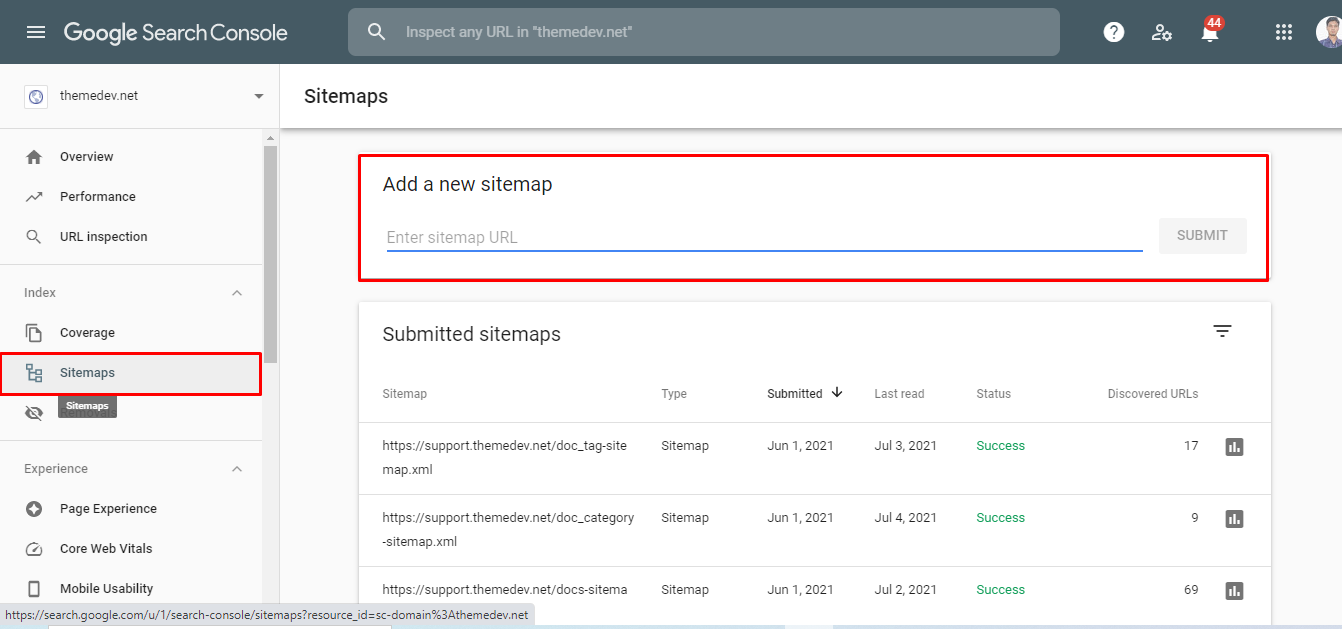Open notifications bell with 44 badge
1342x629 pixels.
(1210, 32)
